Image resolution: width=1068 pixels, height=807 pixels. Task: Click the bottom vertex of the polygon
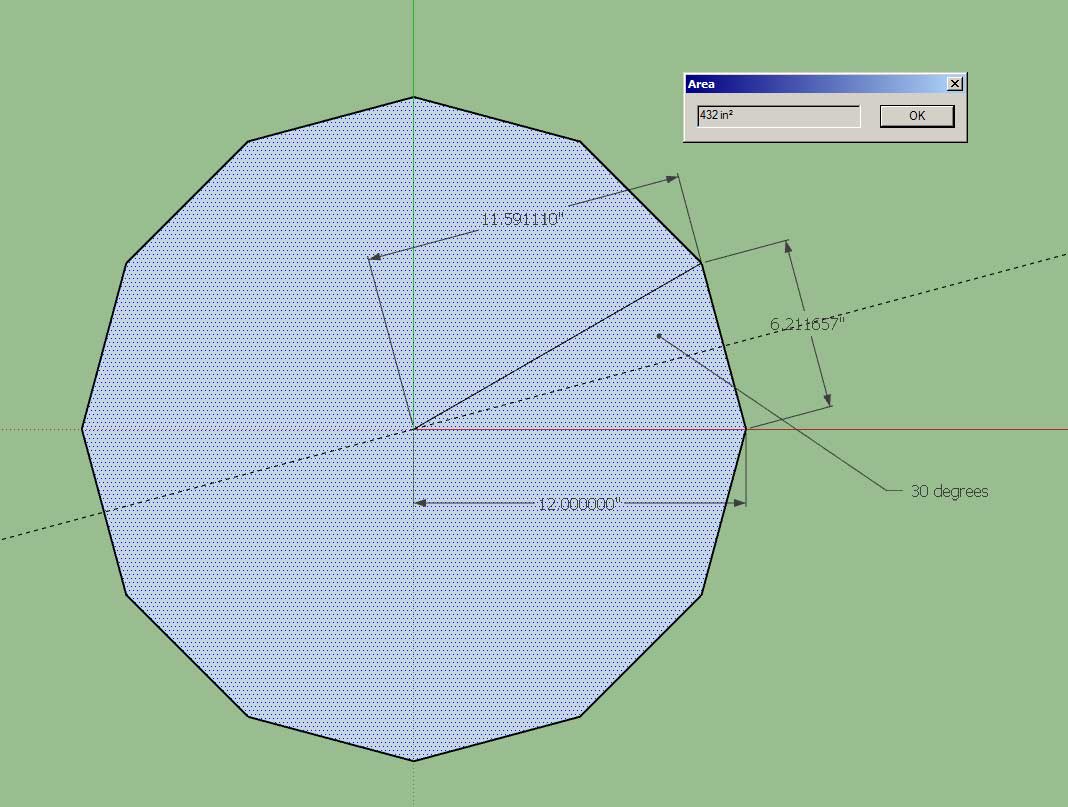(x=414, y=761)
